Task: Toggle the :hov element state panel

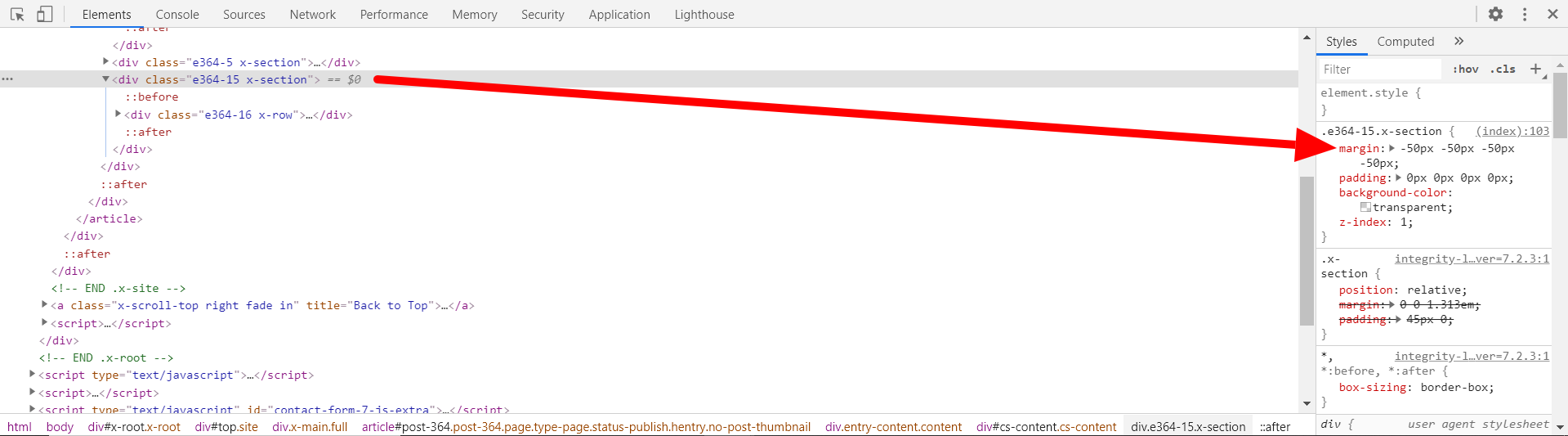Action: 1466,70
